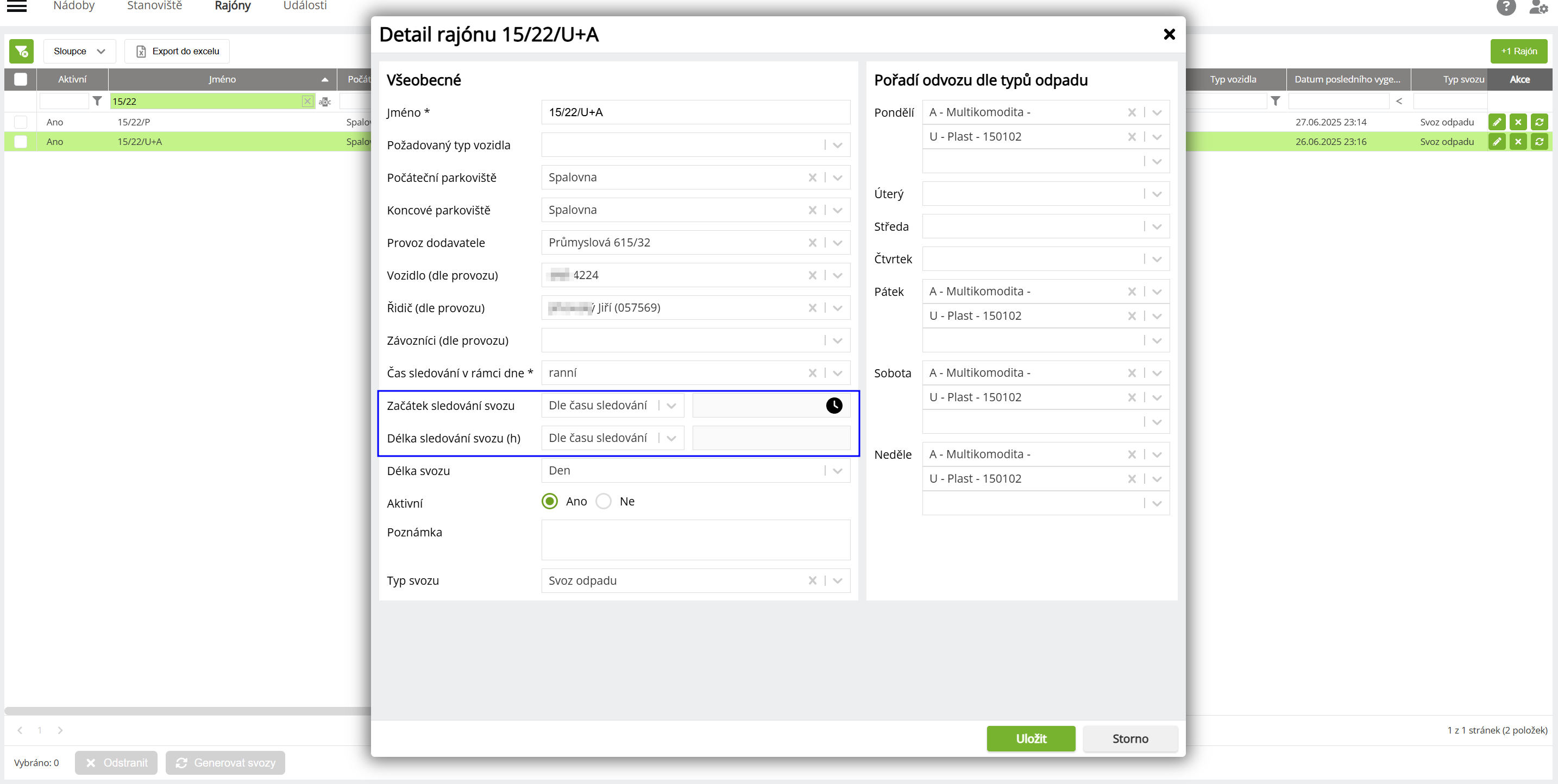
Task: Expand the Úterý waste type dropdown
Action: (x=1157, y=194)
